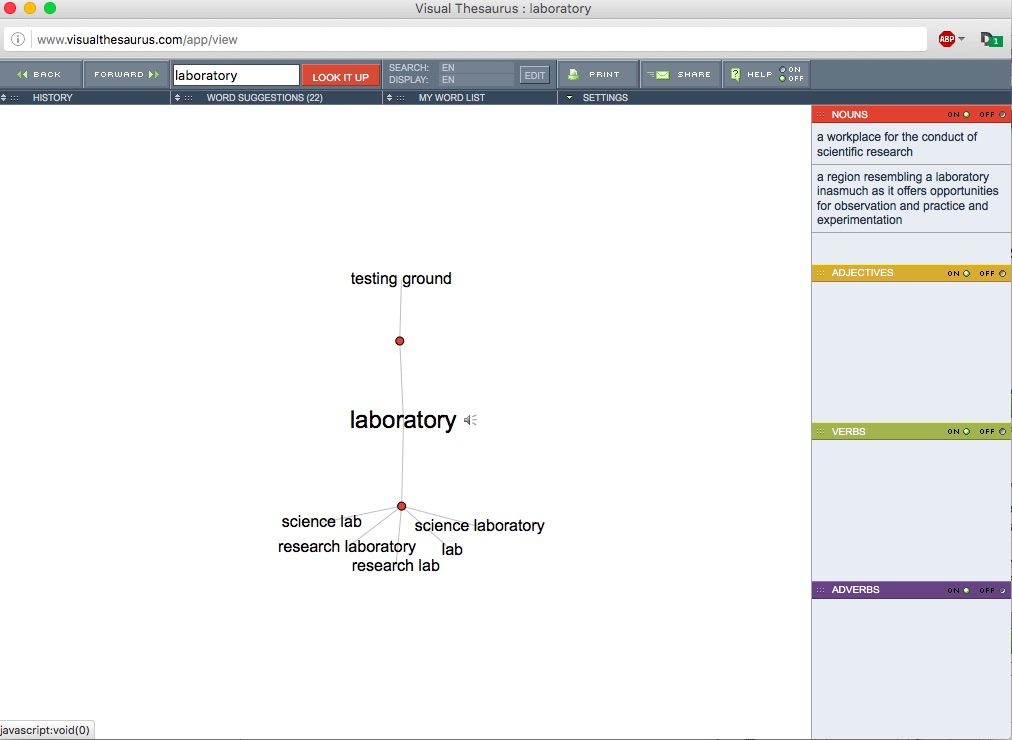
Task: Click the red meaning node above laboratory
Action: point(400,341)
